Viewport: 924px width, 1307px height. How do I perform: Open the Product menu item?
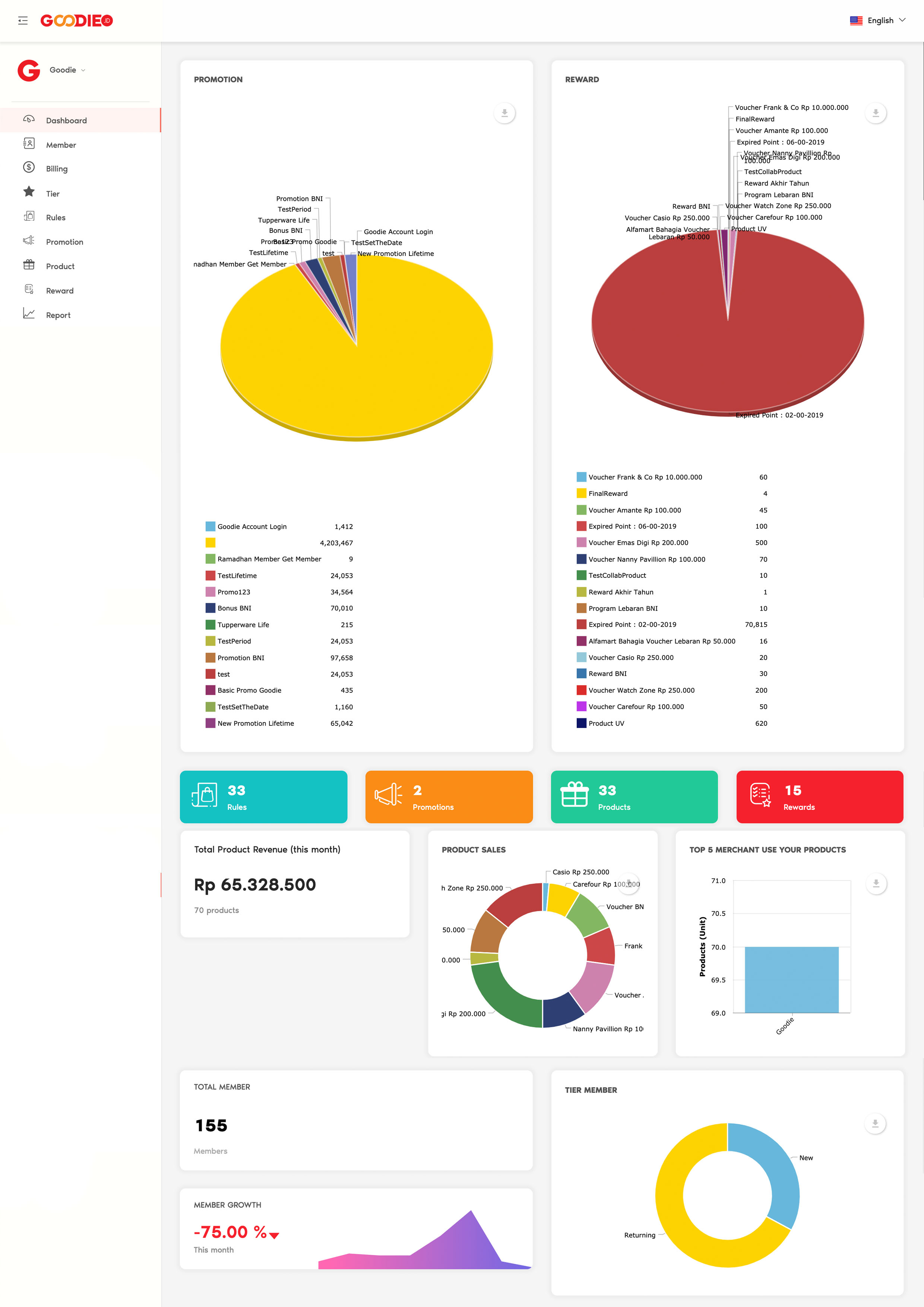coord(60,266)
